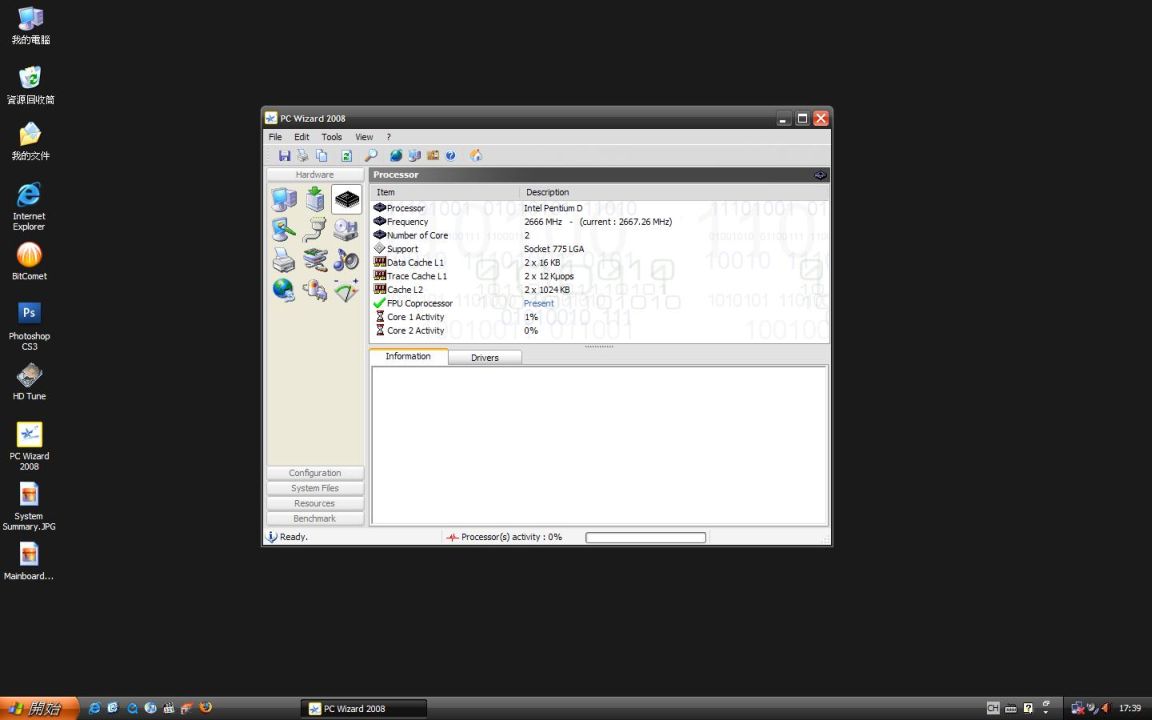Select the Core 1 Activity row
Viewport: 1152px width, 720px height.
(599, 317)
